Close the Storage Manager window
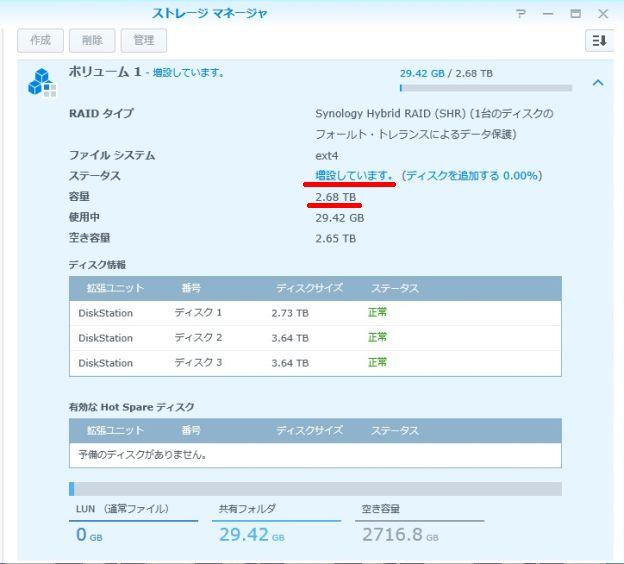 [x=603, y=14]
